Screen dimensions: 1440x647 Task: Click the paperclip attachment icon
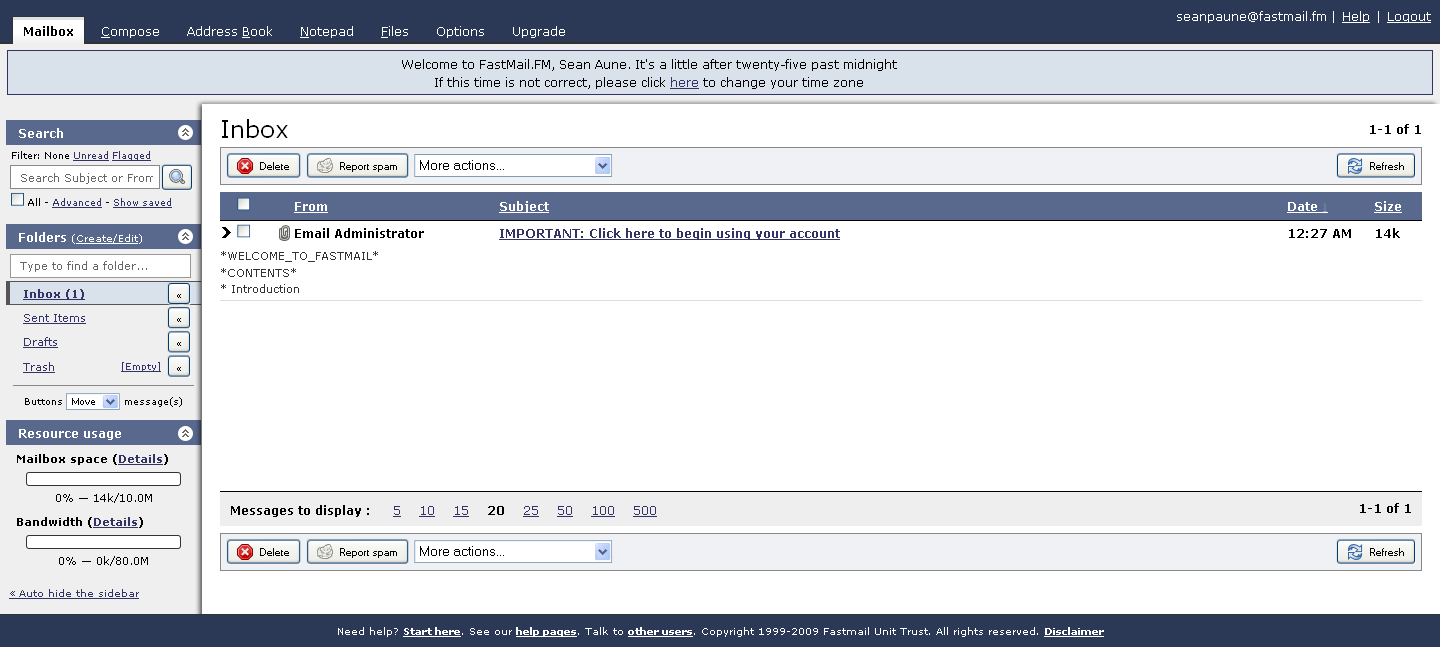[x=284, y=233]
